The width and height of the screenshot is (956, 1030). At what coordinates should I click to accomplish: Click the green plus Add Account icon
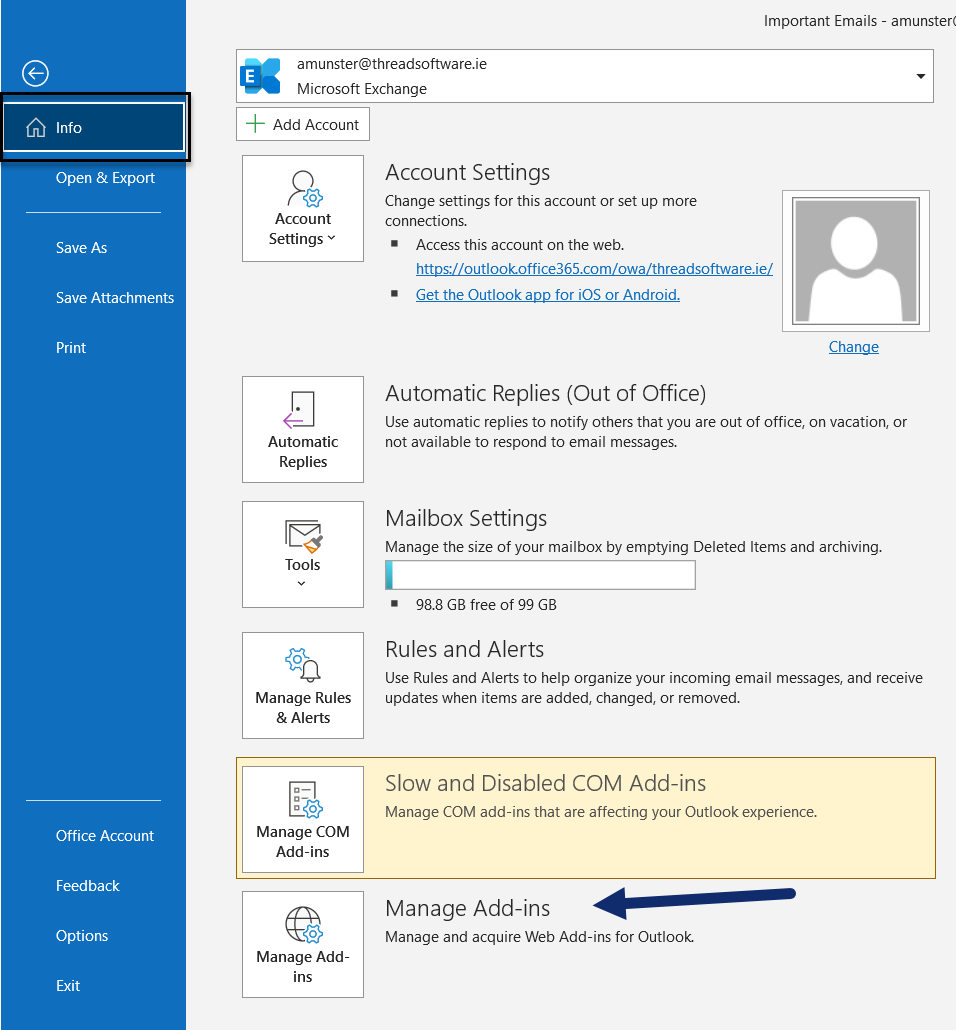coord(255,123)
